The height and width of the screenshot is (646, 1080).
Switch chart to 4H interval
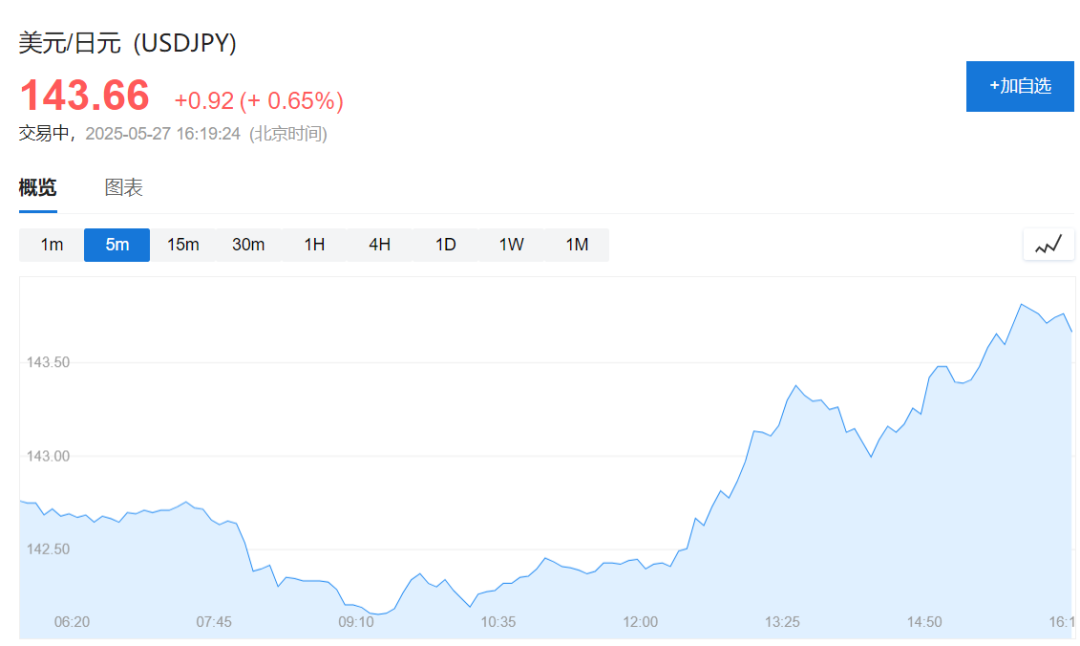(380, 244)
